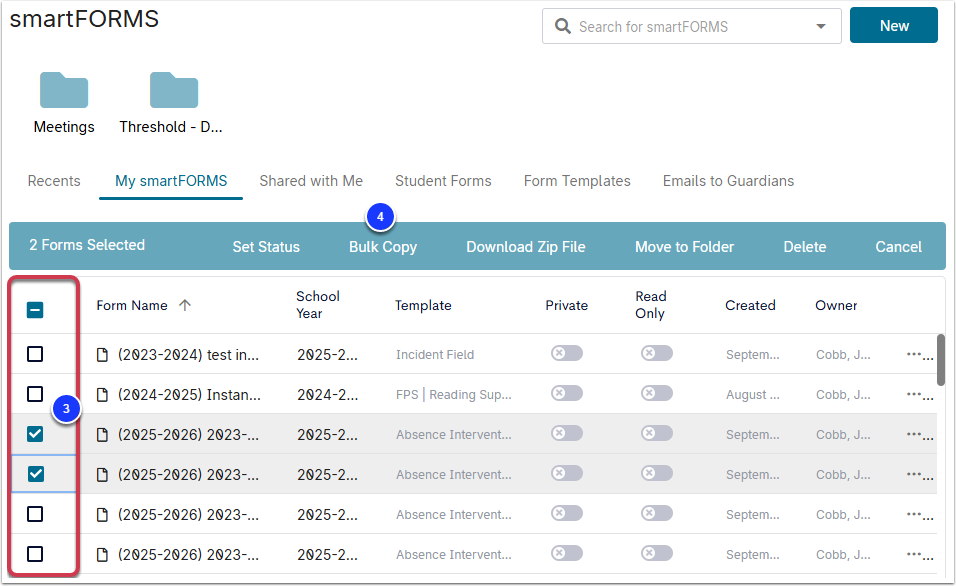This screenshot has height=586, width=956.
Task: Click the 2024-2... school year cell
Action: coord(327,395)
